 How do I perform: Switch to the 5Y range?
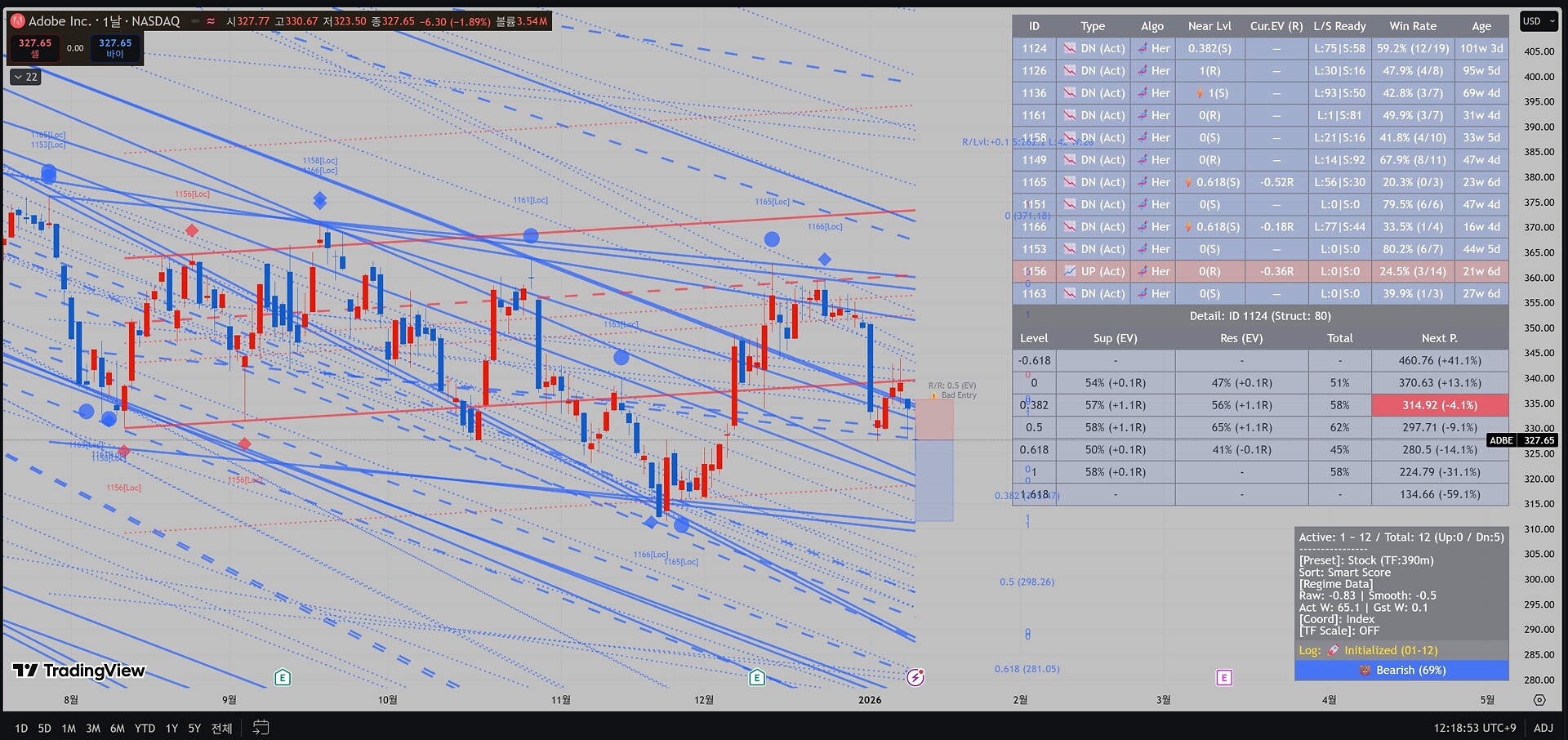194,728
